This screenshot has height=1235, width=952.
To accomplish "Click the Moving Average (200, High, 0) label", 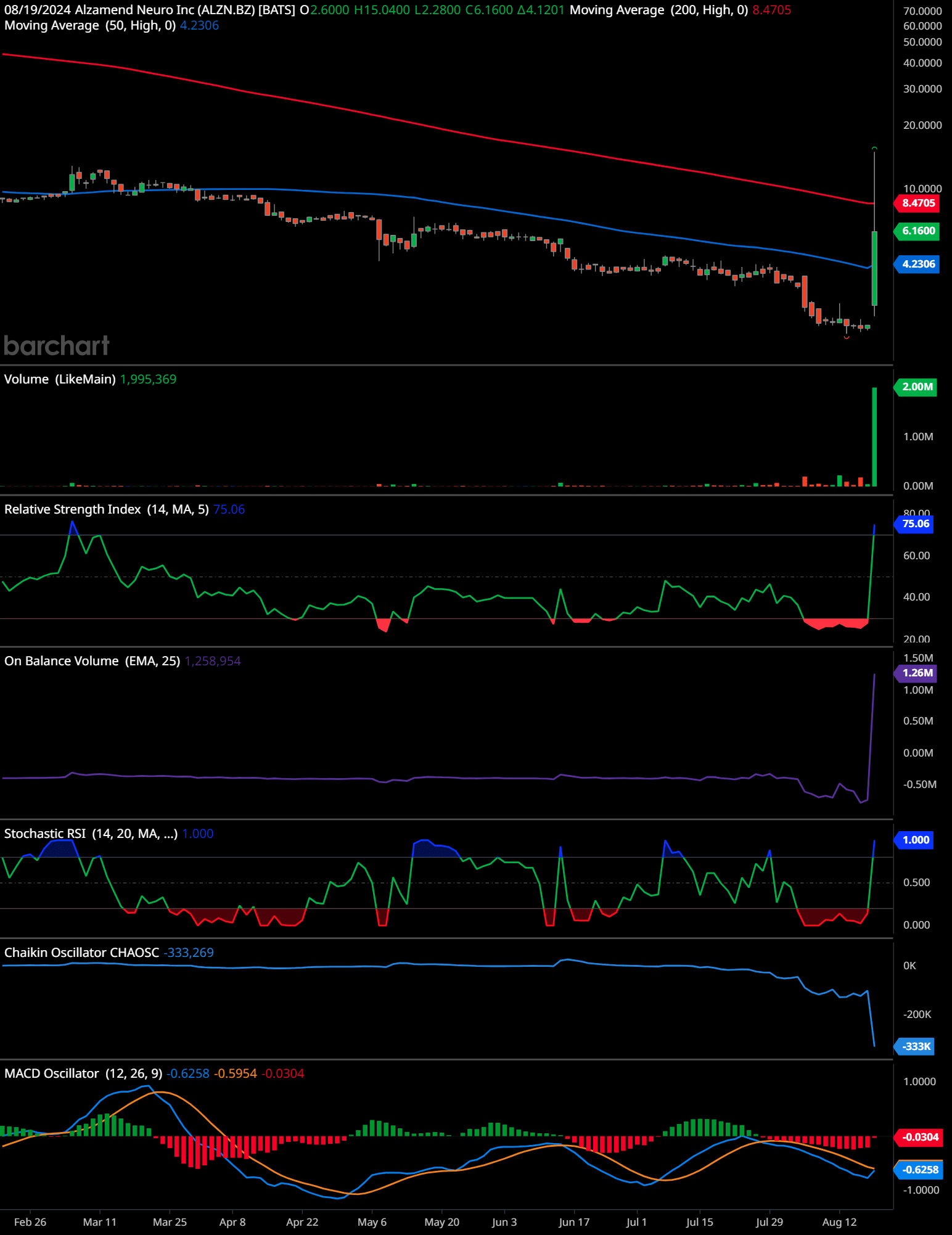I will coord(659,10).
